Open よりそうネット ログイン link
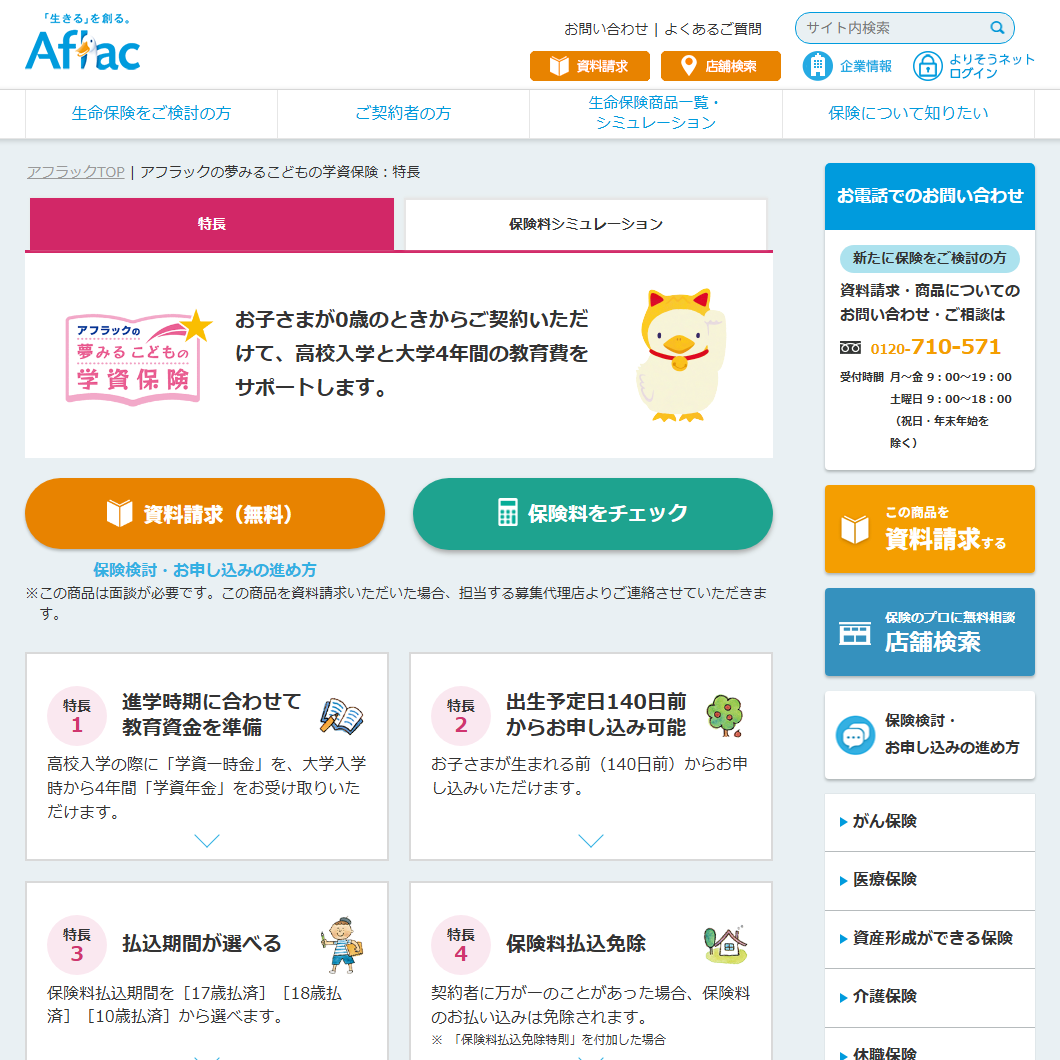1060x1060 pixels. pos(973,66)
